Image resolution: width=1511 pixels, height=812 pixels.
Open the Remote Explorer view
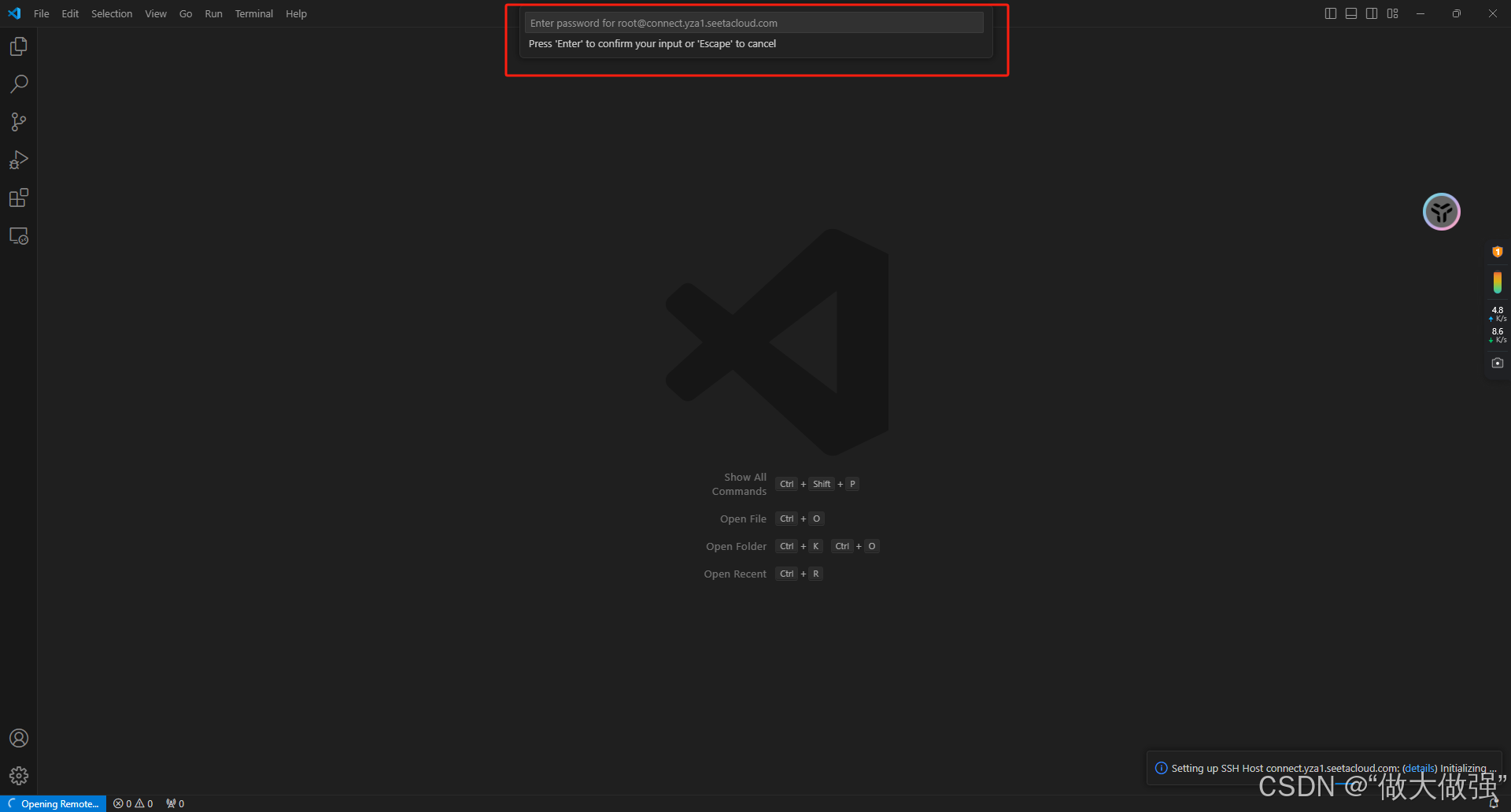pos(19,235)
